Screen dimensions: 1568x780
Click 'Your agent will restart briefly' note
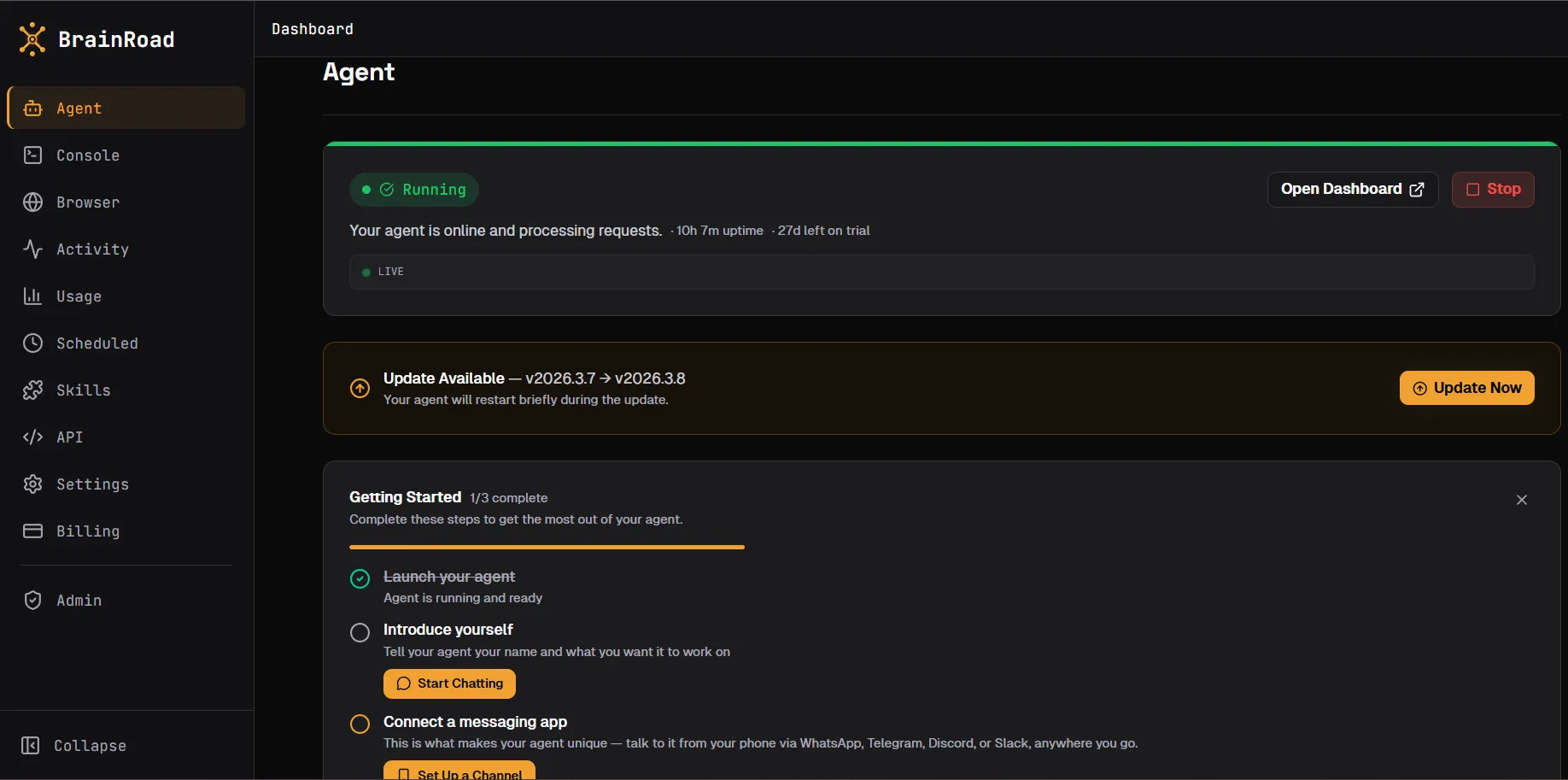pos(526,400)
